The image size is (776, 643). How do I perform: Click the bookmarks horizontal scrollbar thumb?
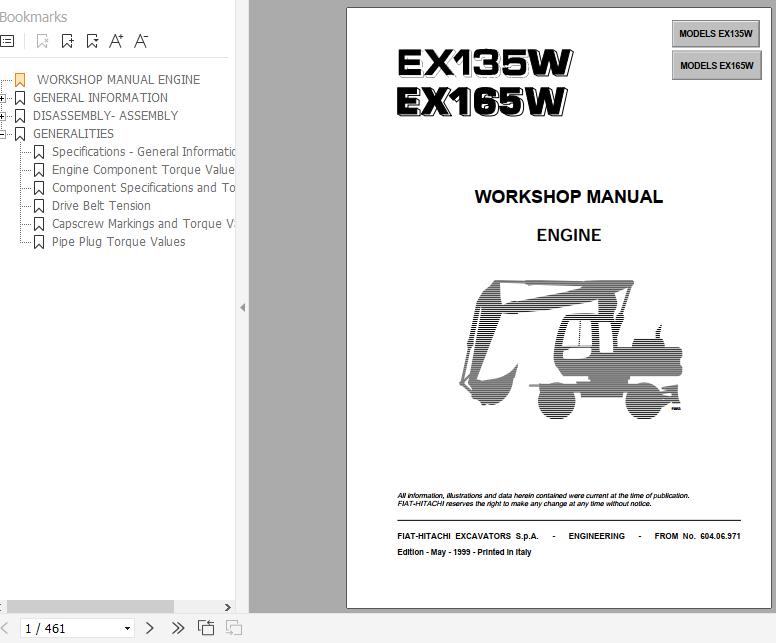[90, 607]
